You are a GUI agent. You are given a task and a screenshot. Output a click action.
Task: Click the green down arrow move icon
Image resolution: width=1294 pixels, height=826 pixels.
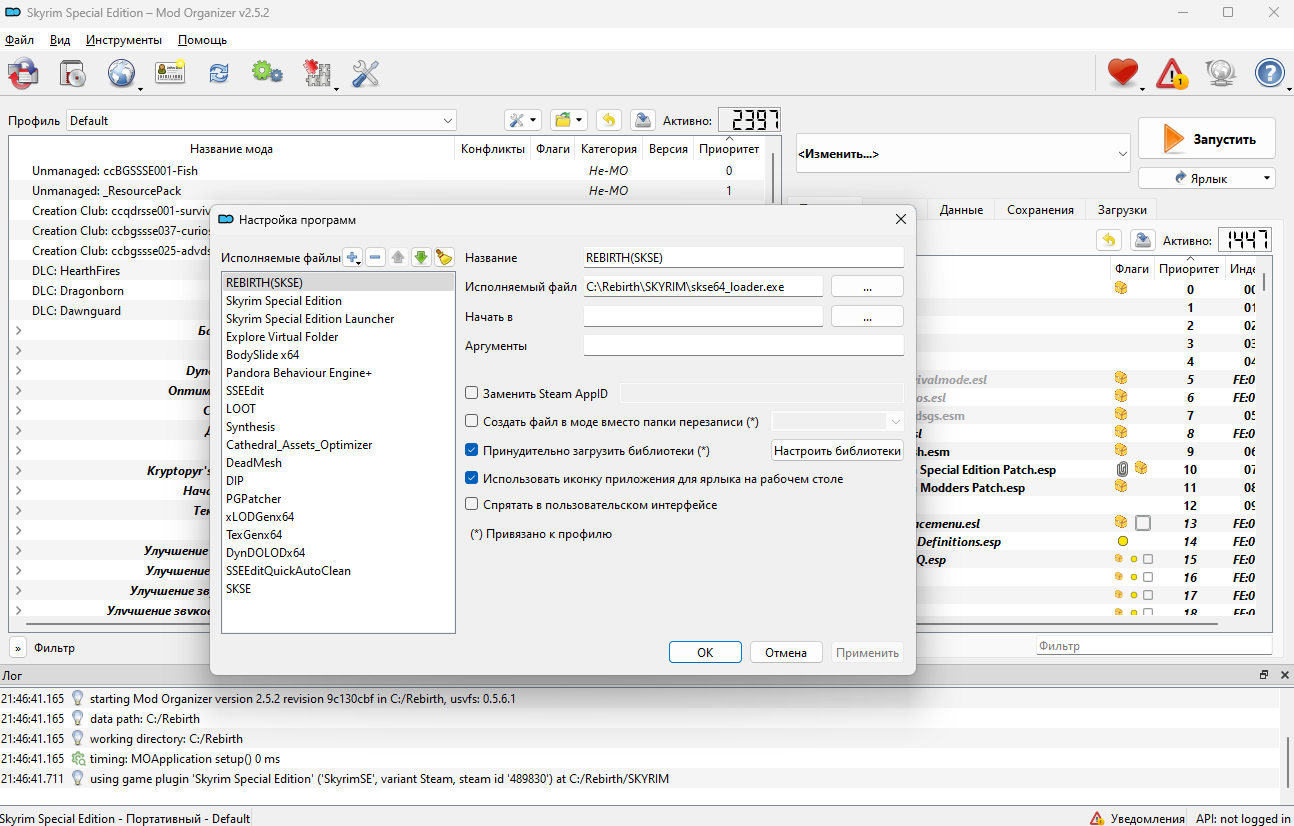421,257
